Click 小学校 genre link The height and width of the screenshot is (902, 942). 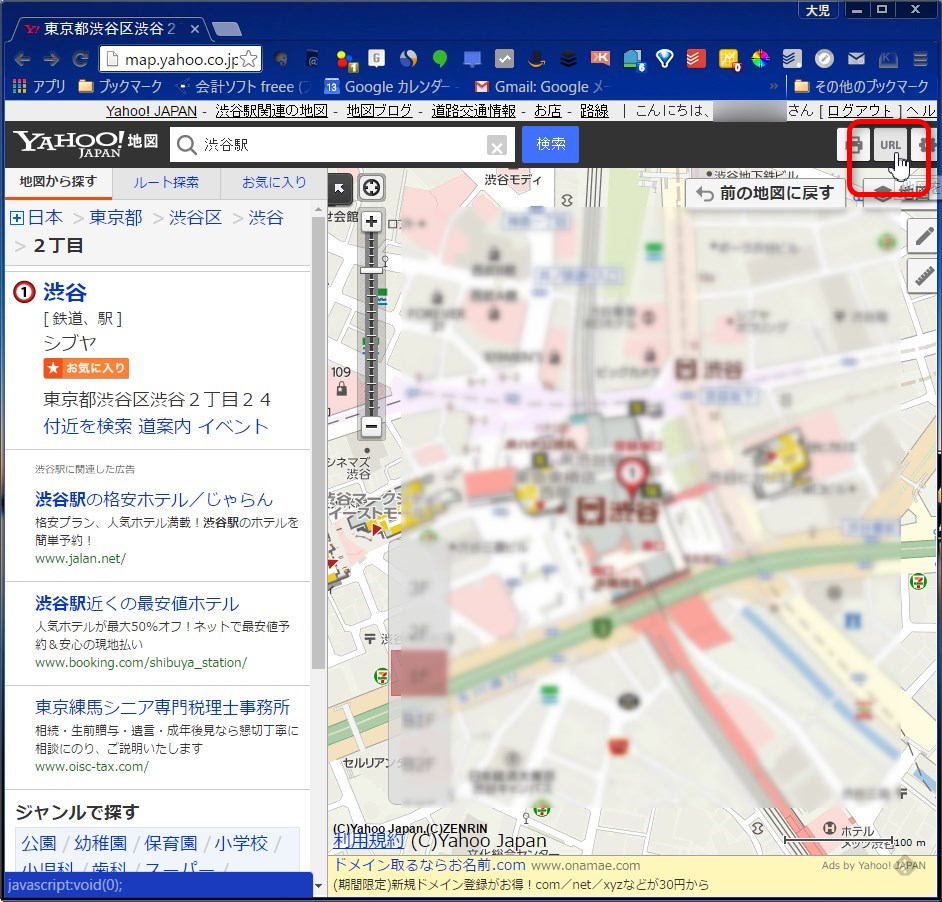(x=241, y=844)
